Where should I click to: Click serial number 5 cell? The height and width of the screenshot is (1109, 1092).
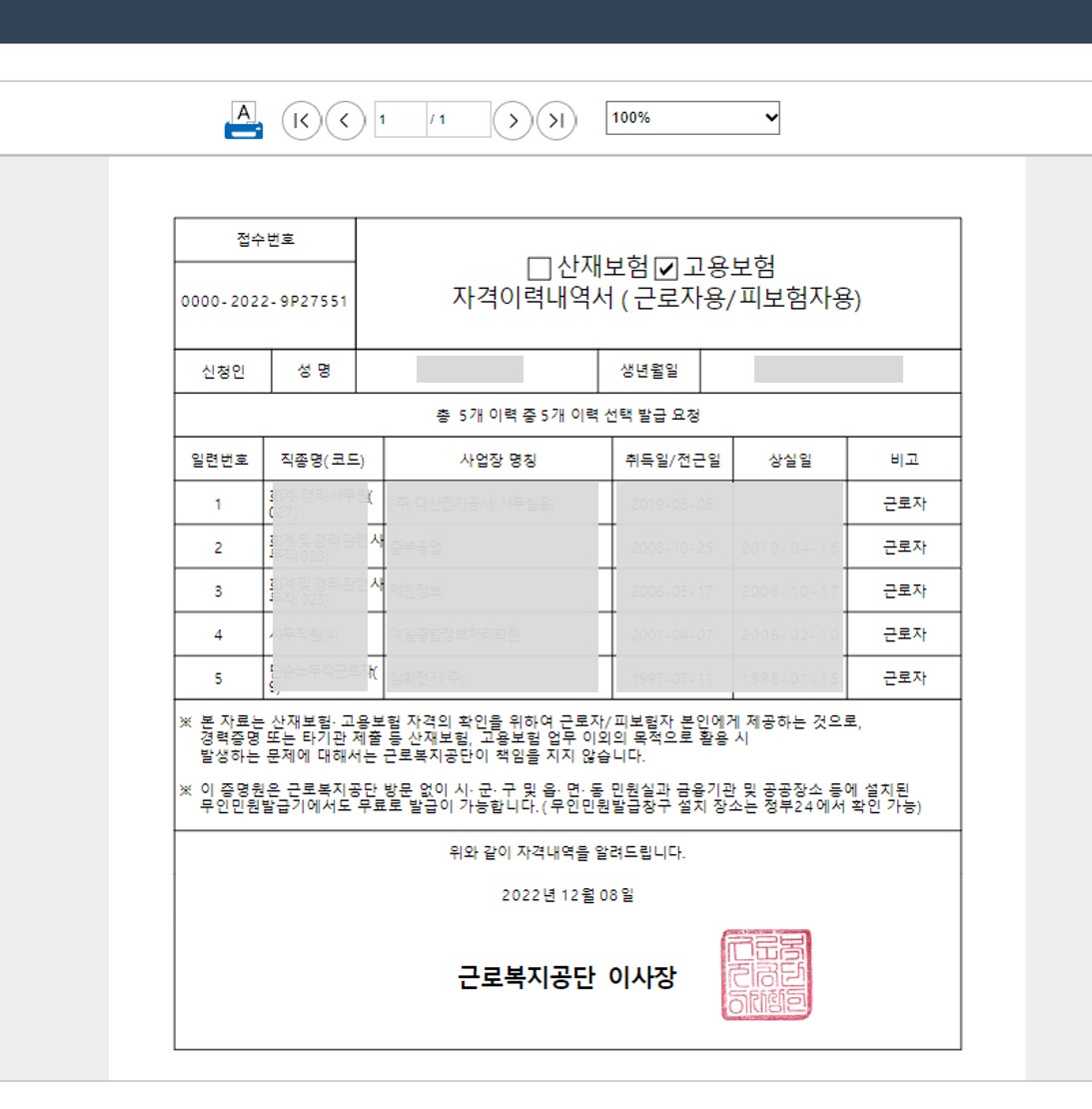click(x=219, y=678)
